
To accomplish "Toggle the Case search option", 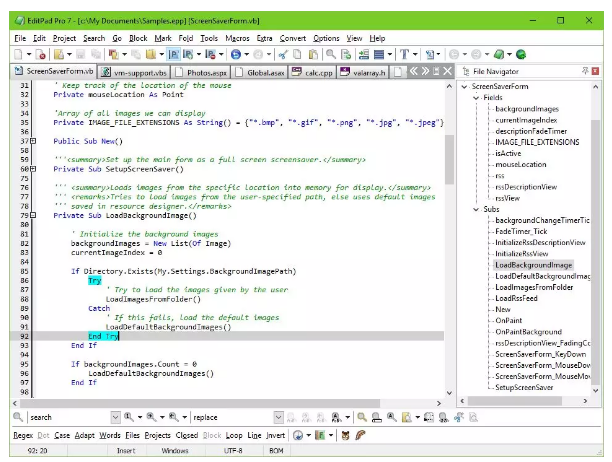I will pyautogui.click(x=62, y=435).
